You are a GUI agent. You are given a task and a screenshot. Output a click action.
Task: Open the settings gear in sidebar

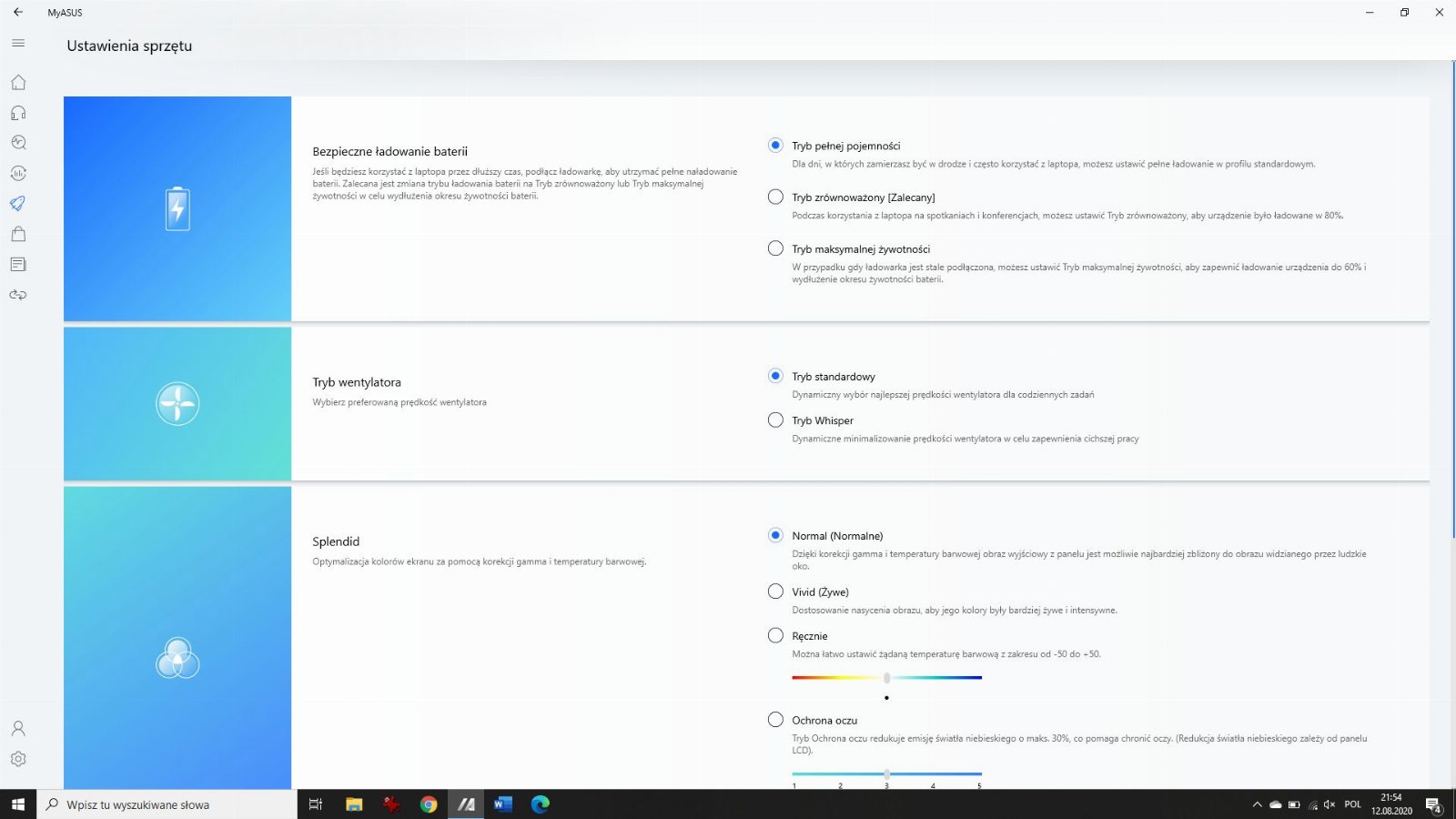click(x=18, y=759)
